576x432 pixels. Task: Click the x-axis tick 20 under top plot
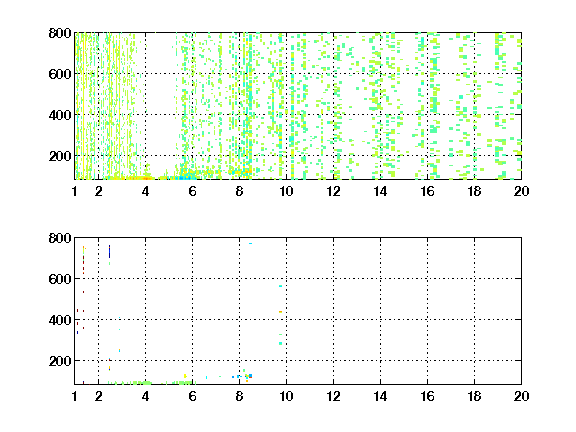tap(521, 191)
